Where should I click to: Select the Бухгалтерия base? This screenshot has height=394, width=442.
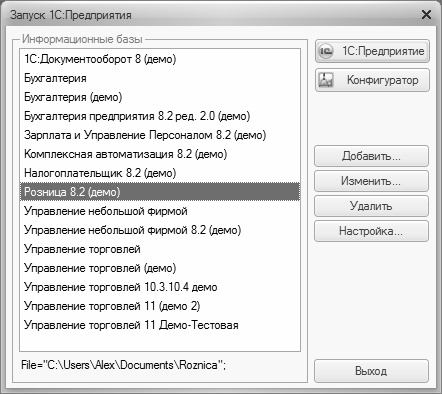[x=160, y=78]
